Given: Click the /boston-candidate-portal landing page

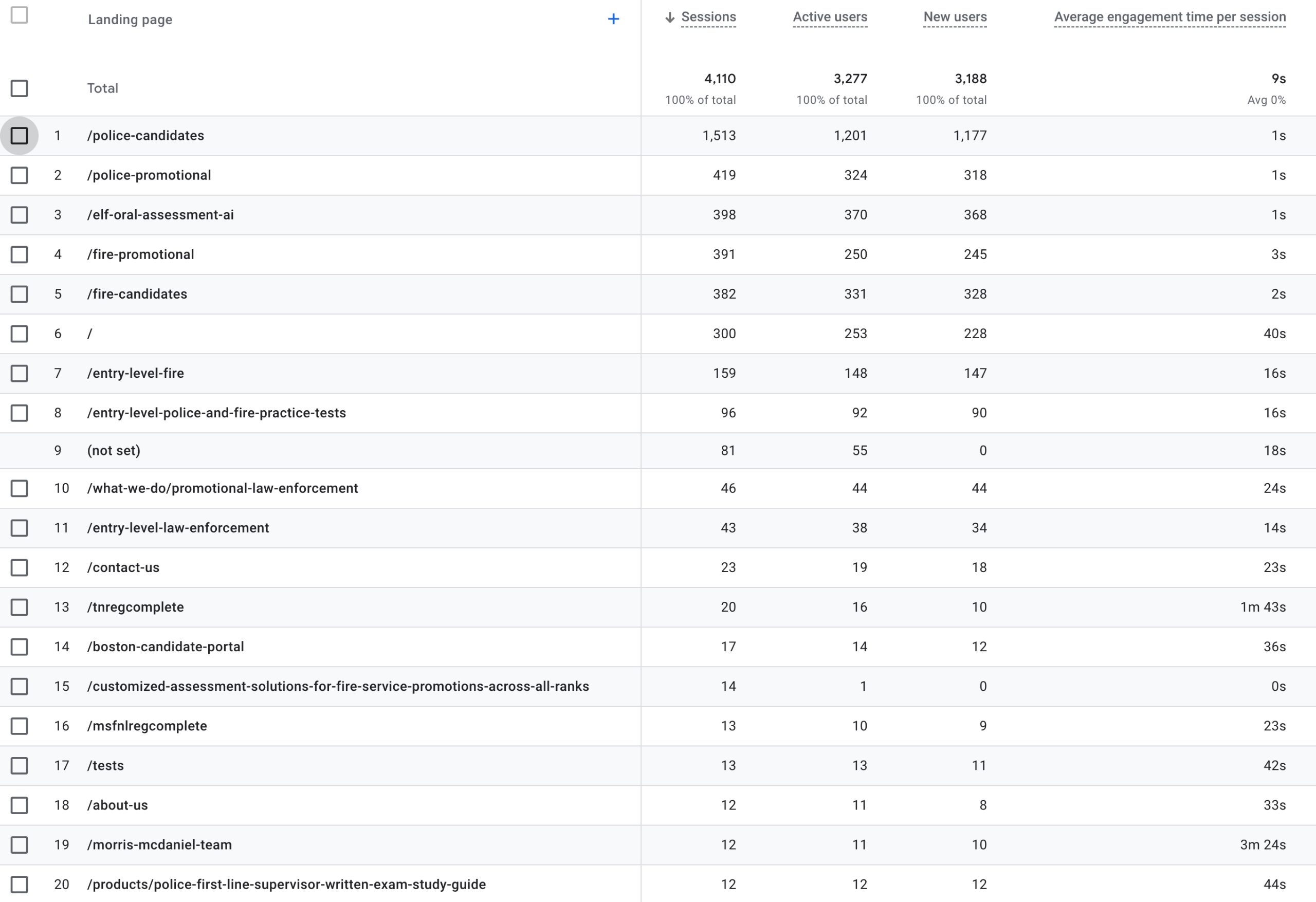Looking at the screenshot, I should point(166,647).
